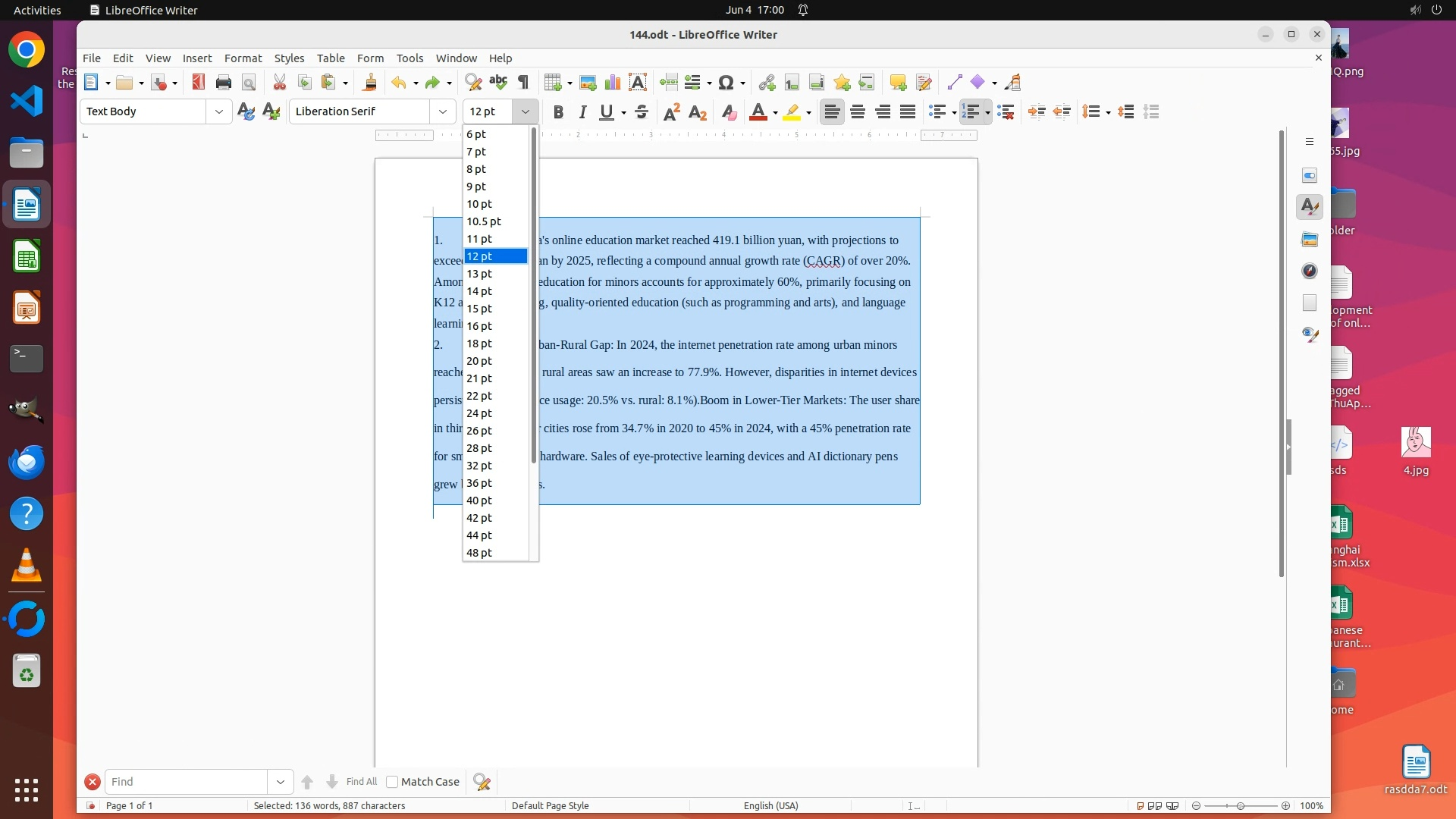Click the Strikethrough icon
The width and height of the screenshot is (1456, 819).
[x=642, y=112]
